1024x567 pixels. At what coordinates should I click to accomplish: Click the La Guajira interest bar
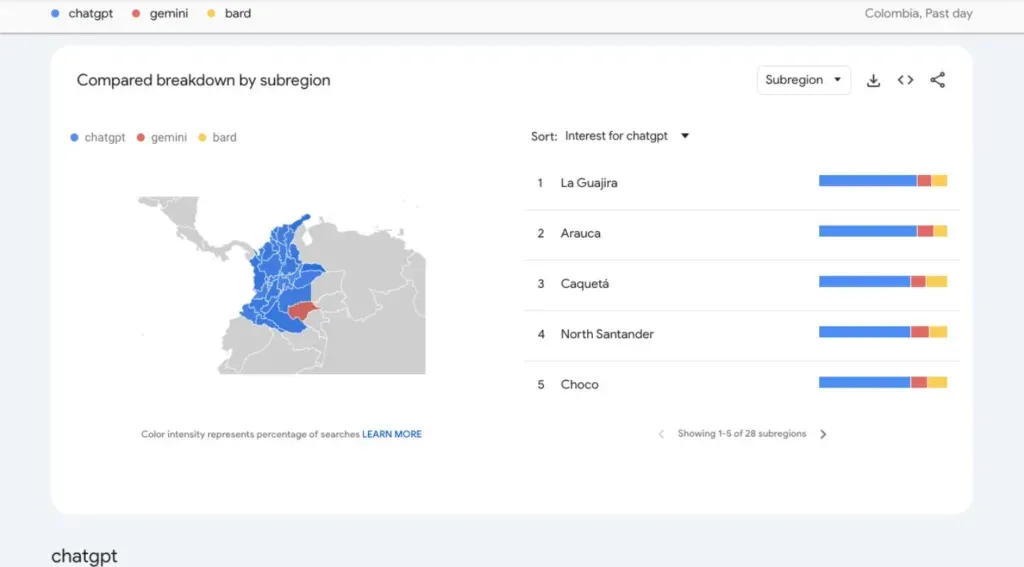coord(883,181)
